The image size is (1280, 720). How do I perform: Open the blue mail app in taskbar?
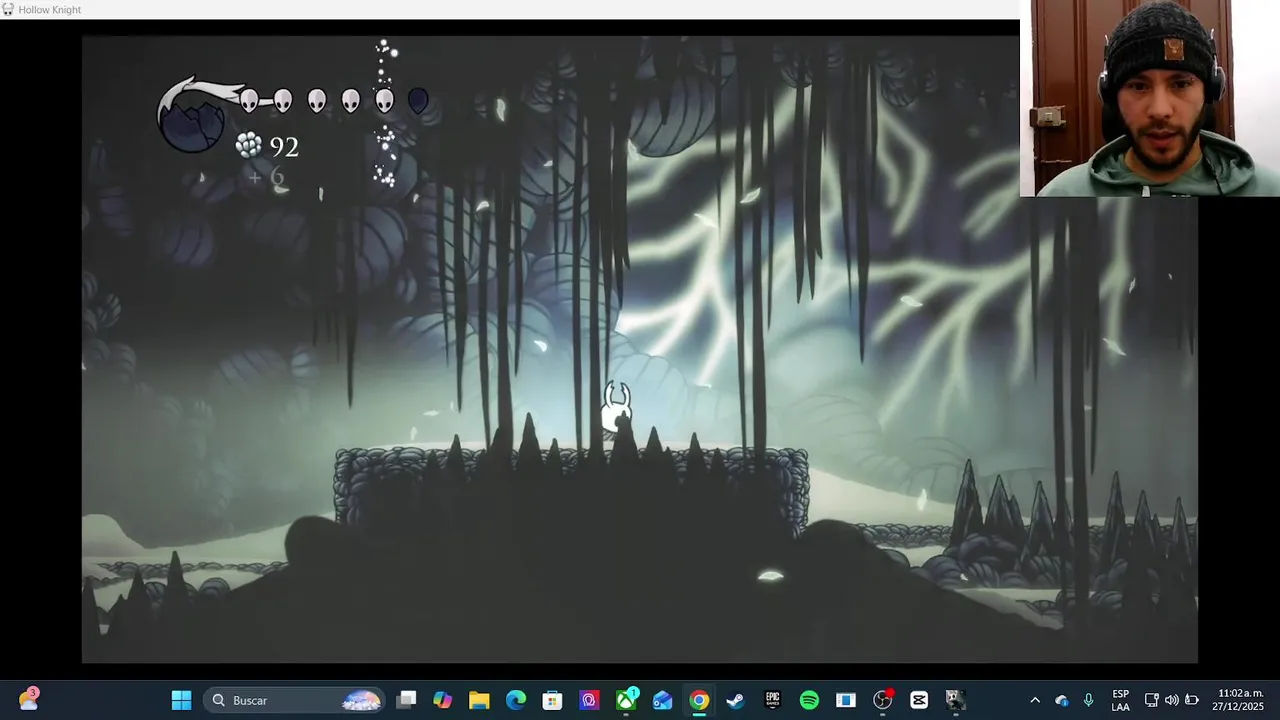[x=662, y=700]
